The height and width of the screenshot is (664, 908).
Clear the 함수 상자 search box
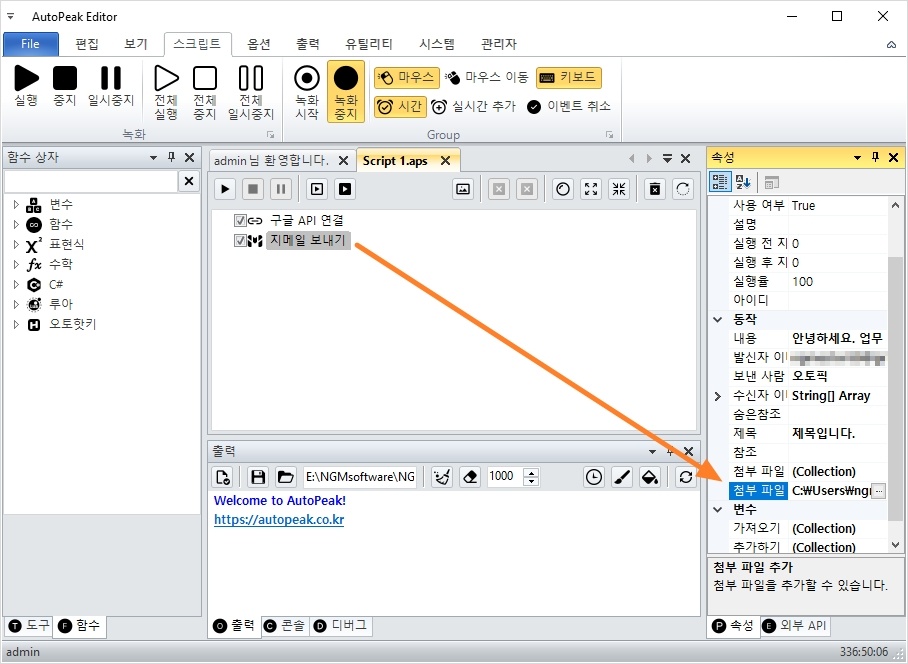coord(189,181)
